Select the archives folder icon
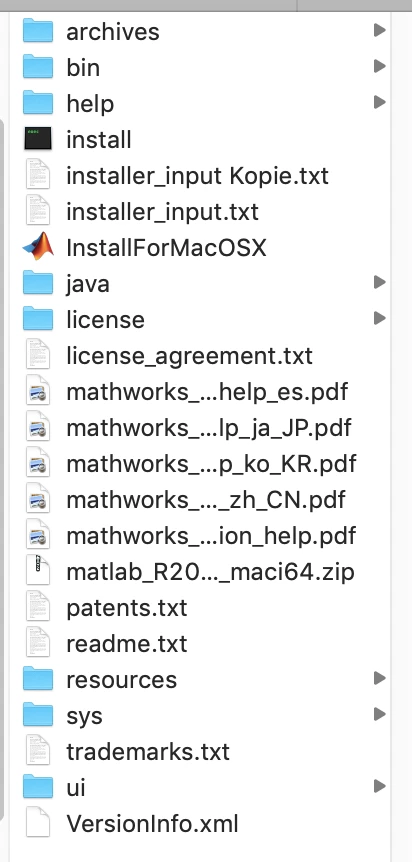 [x=38, y=31]
